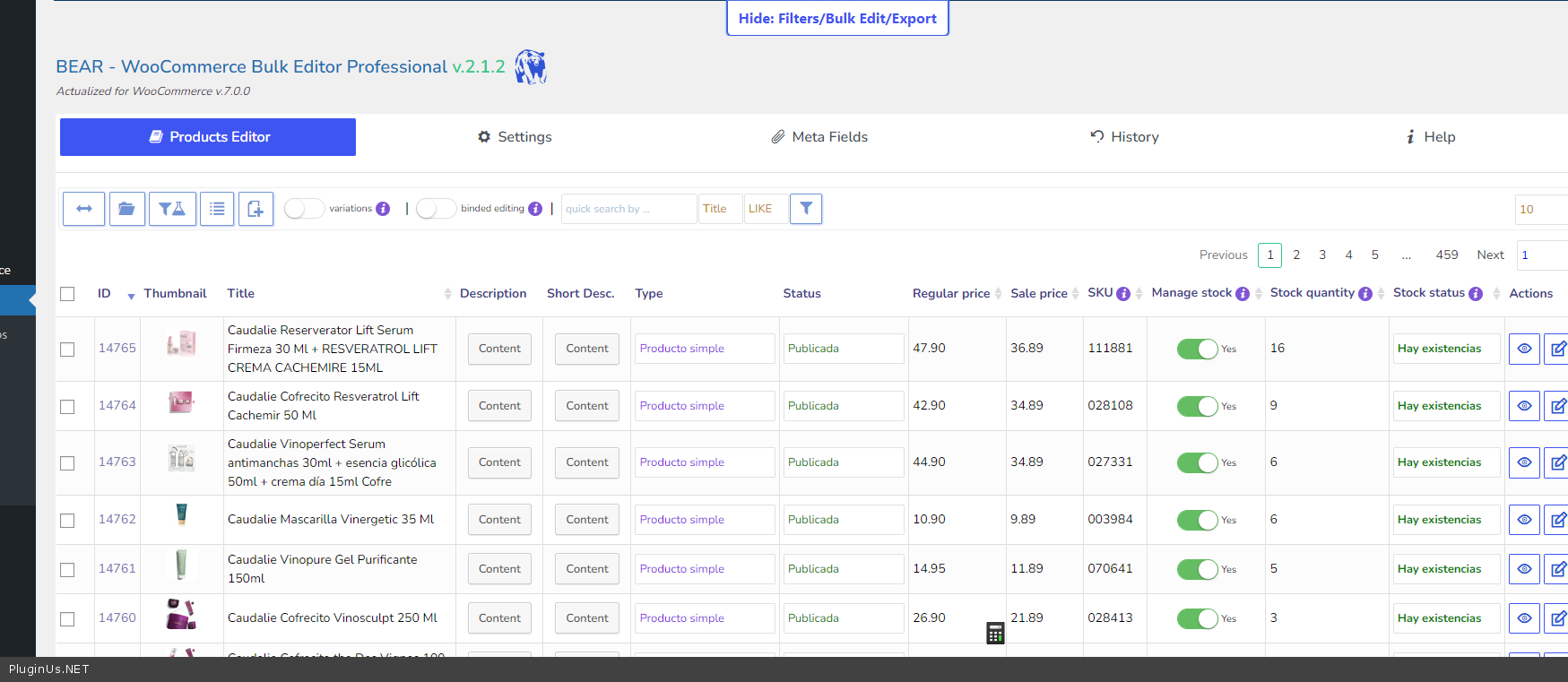1568x682 pixels.
Task: Click the filter-and-flask icon button
Action: pyautogui.click(x=172, y=209)
